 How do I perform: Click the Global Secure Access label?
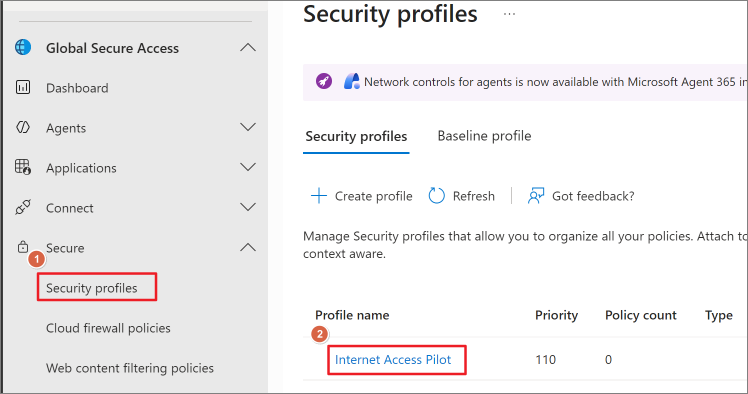tap(112, 48)
